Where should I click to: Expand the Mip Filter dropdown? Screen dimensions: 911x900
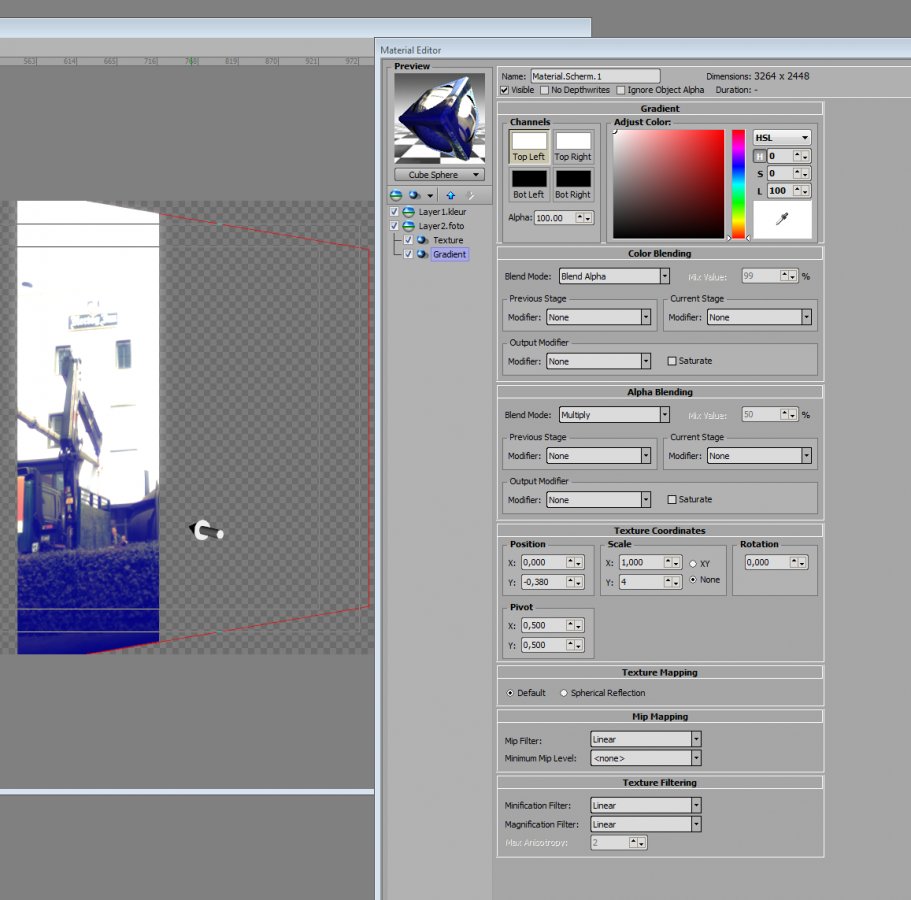coord(645,740)
